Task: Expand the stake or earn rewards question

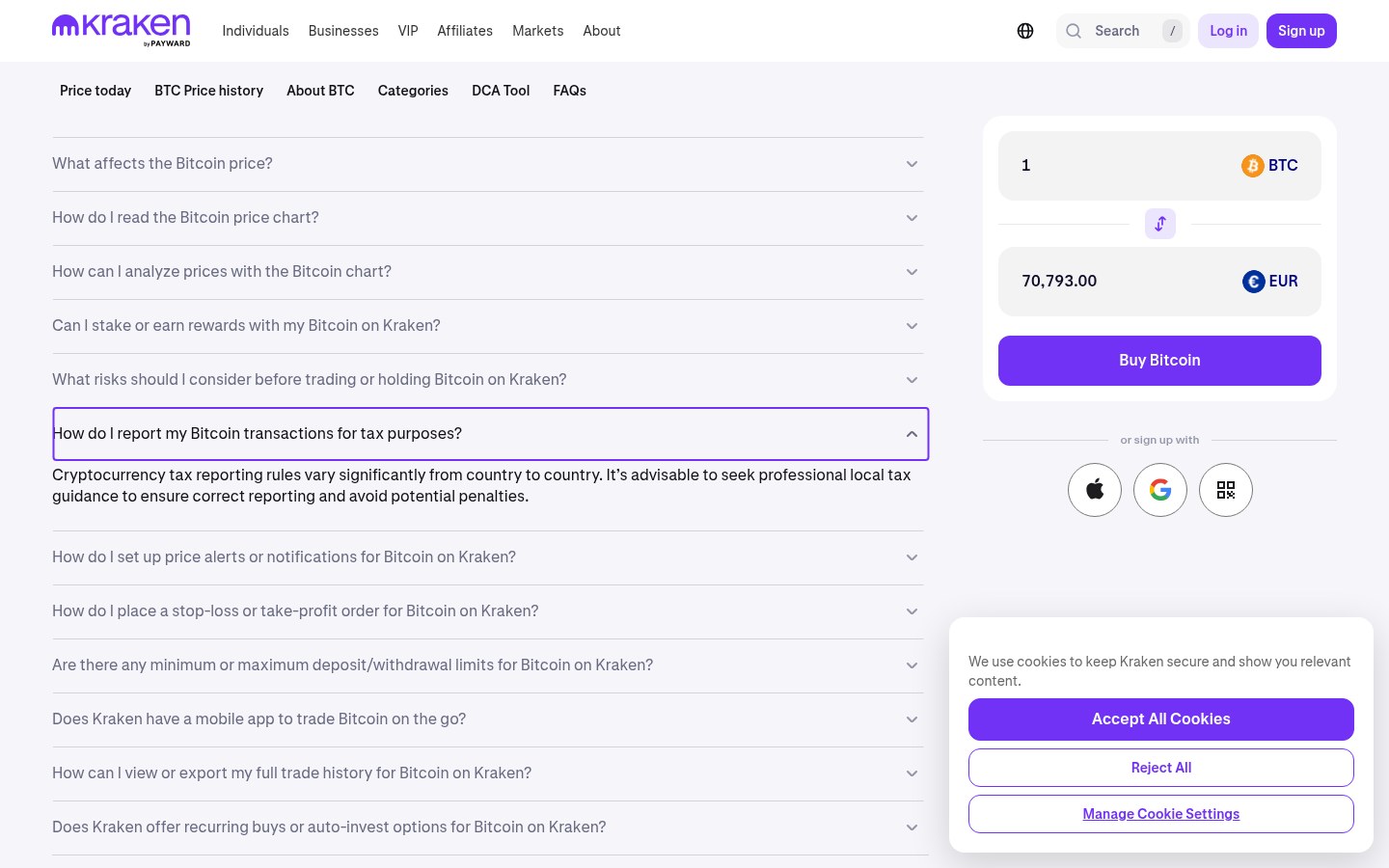Action: 487,326
